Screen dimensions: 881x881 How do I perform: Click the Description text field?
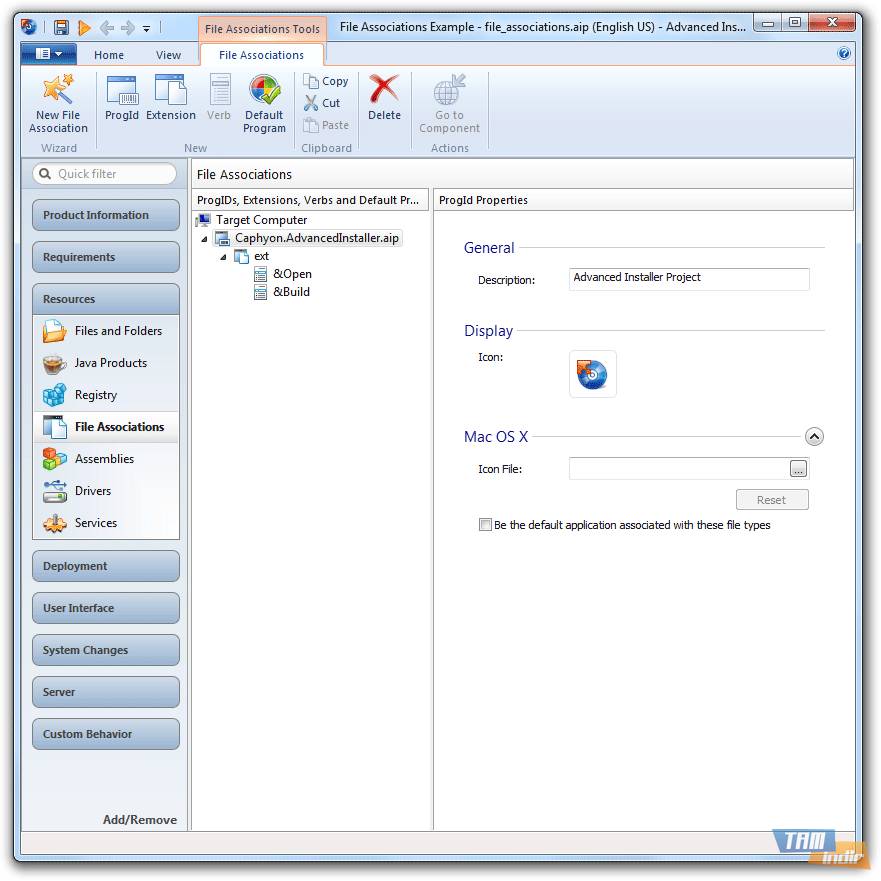click(688, 279)
